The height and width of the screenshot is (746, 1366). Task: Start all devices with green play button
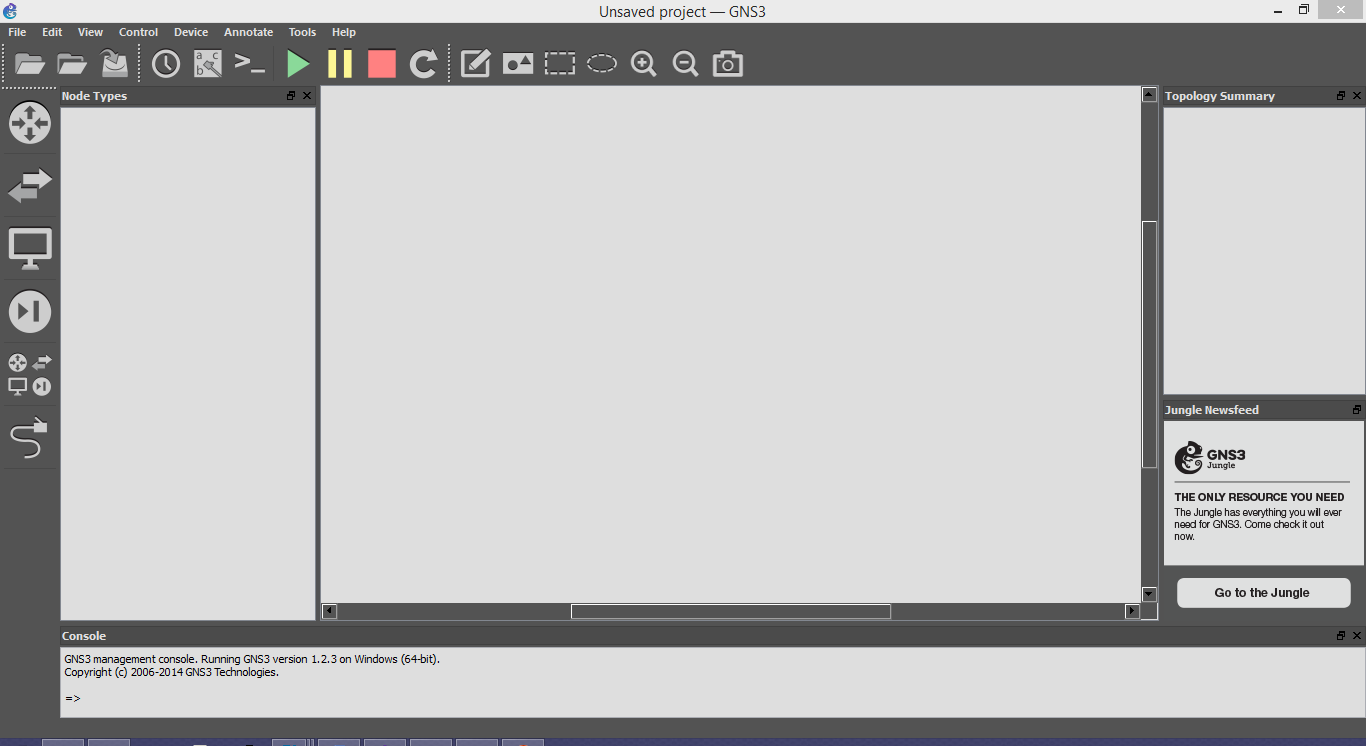pyautogui.click(x=298, y=64)
